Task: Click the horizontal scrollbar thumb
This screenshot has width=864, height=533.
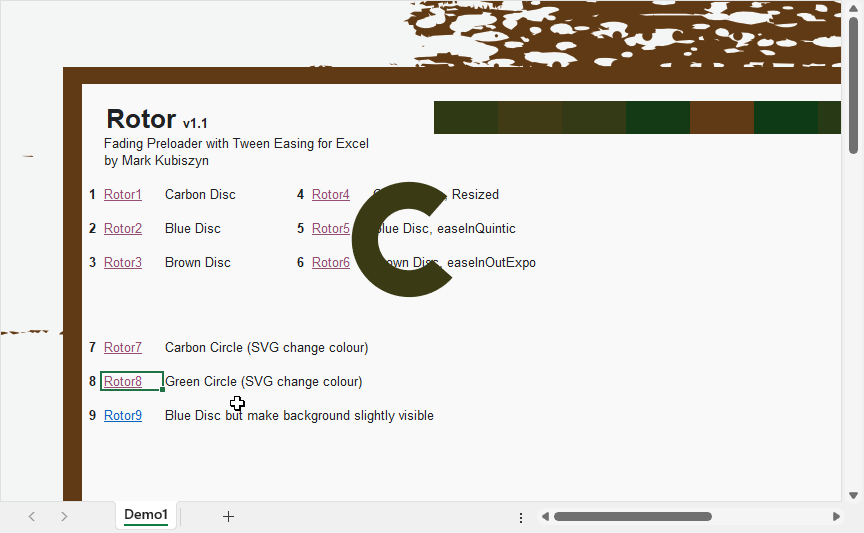Action: 632,517
